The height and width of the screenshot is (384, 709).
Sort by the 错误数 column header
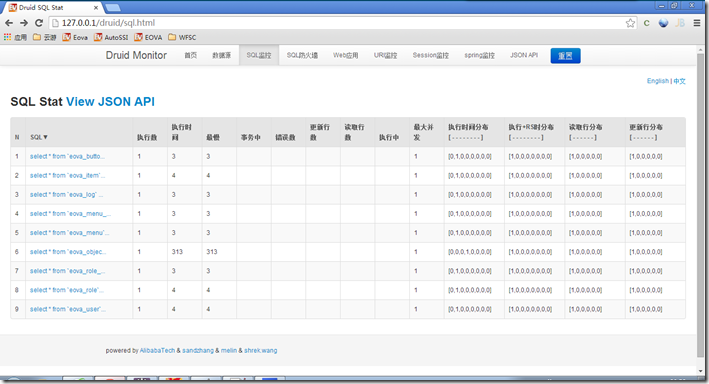[x=285, y=137]
